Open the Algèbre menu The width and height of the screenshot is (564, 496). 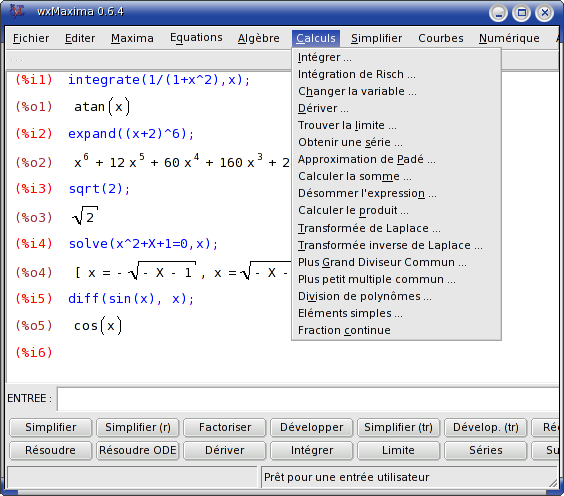(258, 38)
